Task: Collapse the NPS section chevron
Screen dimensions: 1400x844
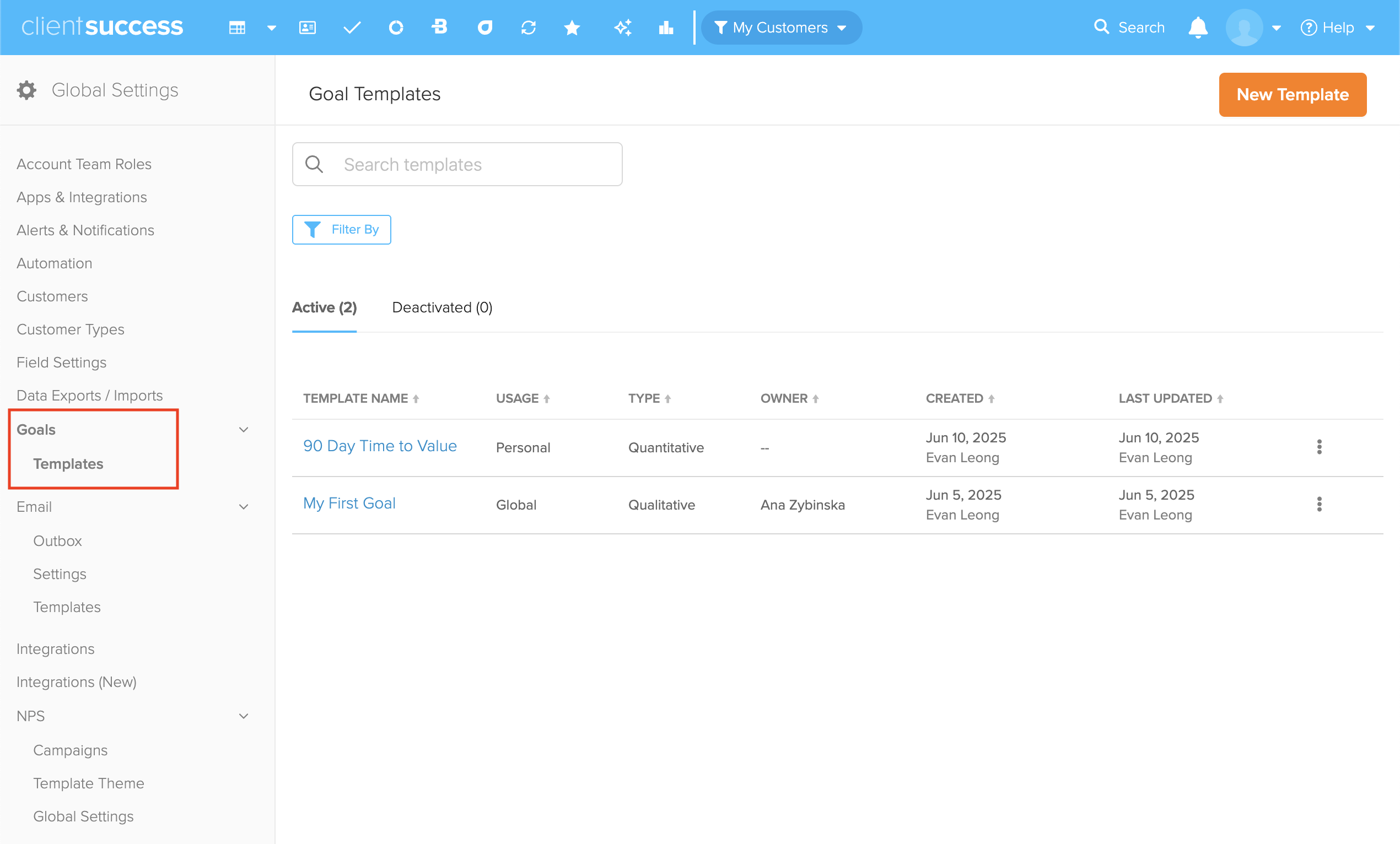Action: click(244, 716)
